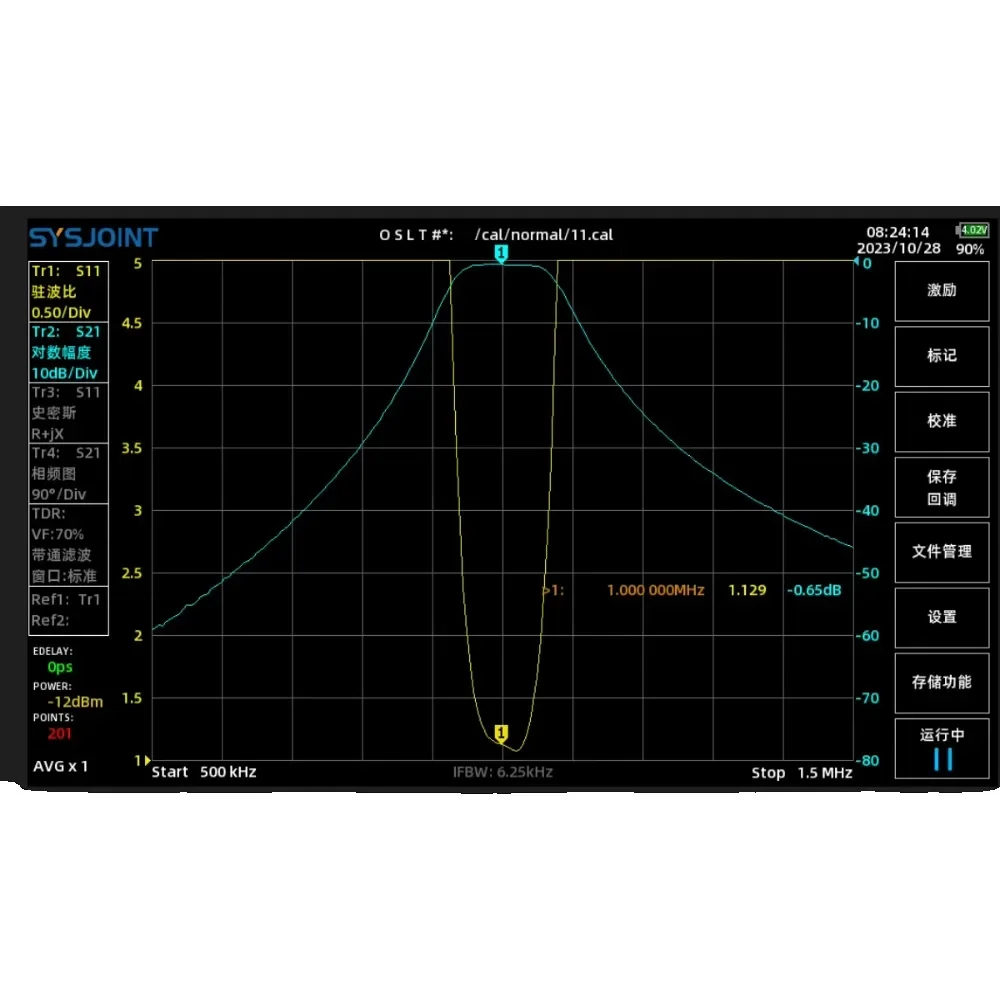The width and height of the screenshot is (1000, 1000).
Task: Click the yellow reference arrow at axis value 1
Action: click(x=148, y=760)
